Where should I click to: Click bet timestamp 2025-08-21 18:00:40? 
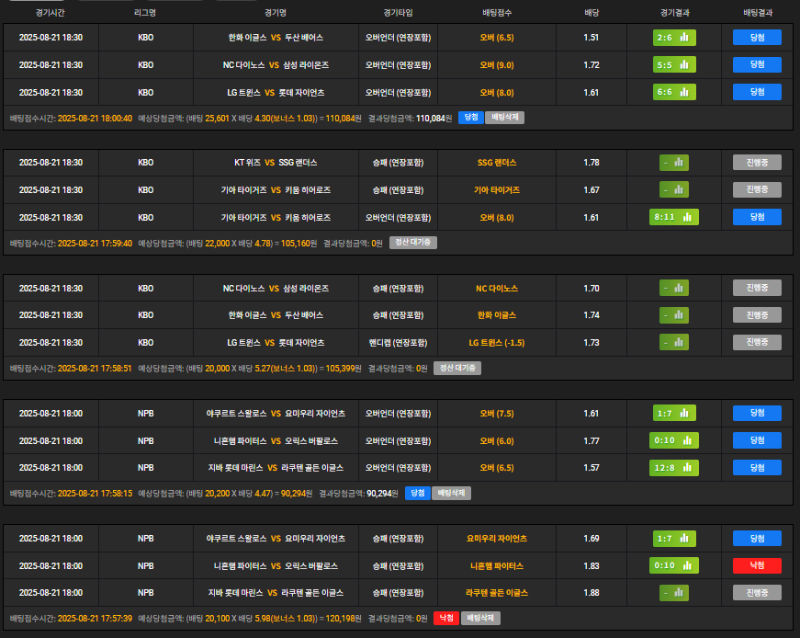click(x=95, y=118)
